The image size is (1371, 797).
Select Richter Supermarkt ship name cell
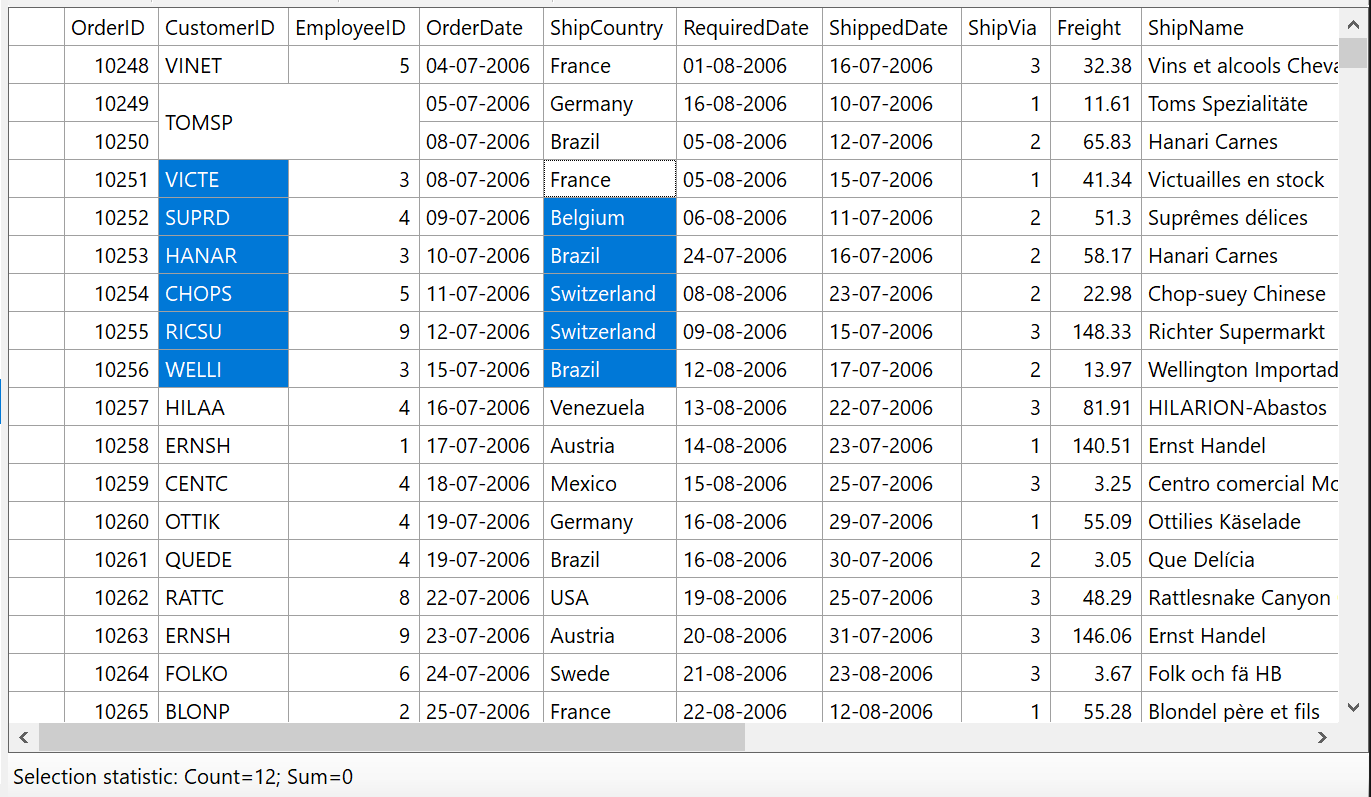coord(1240,332)
